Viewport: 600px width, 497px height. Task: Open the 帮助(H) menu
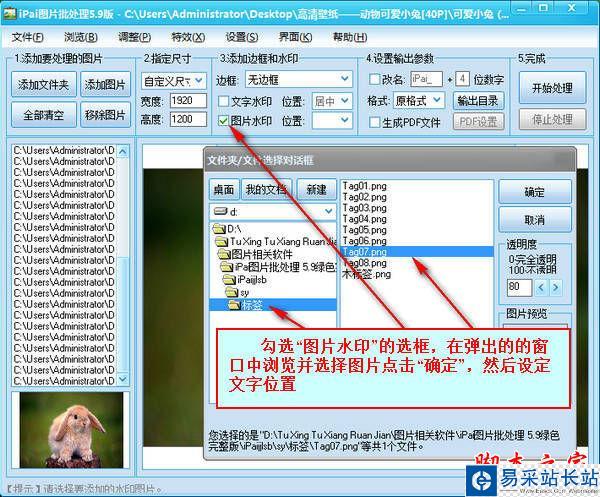(350, 37)
